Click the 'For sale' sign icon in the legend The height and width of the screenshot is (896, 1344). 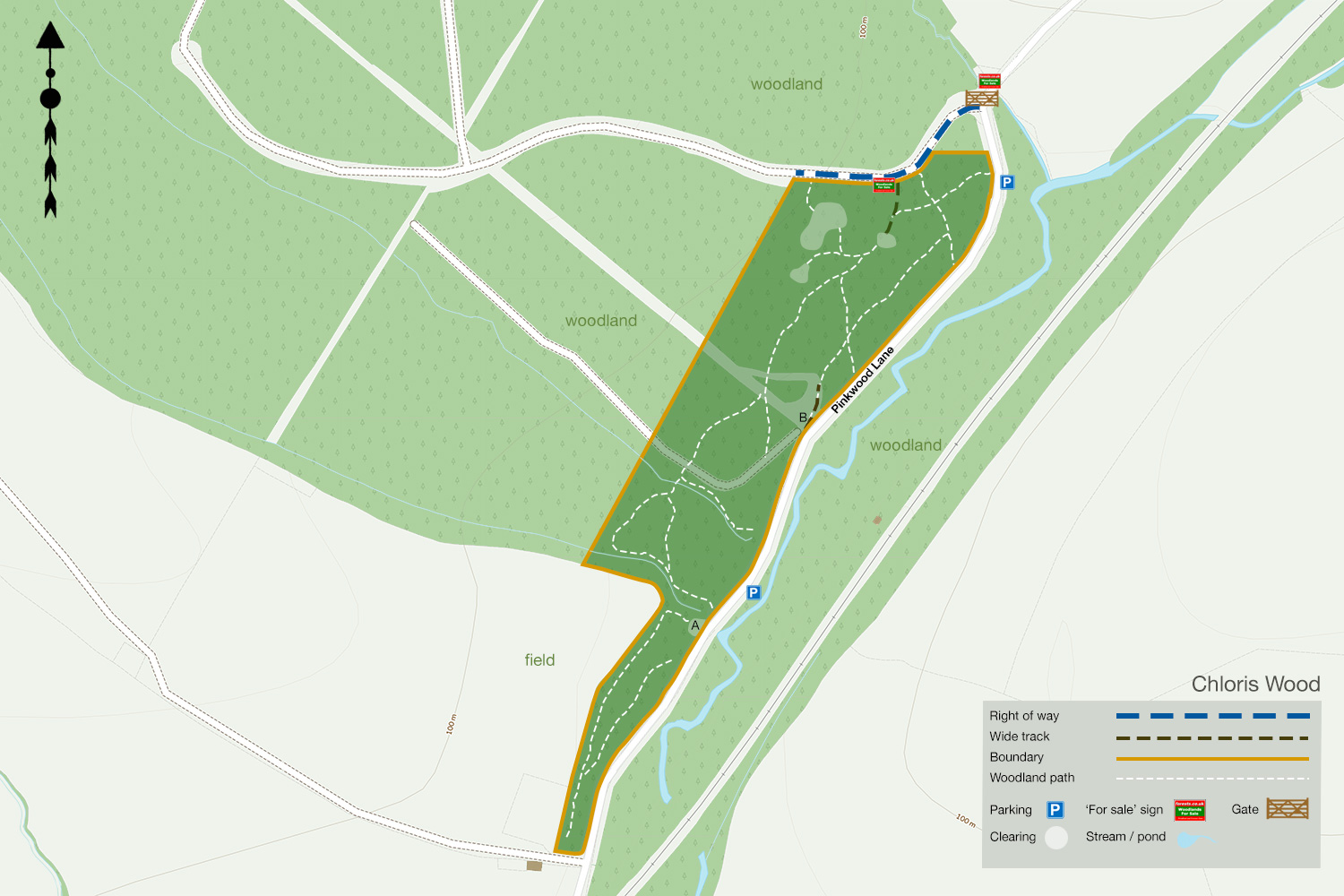(x=1190, y=810)
